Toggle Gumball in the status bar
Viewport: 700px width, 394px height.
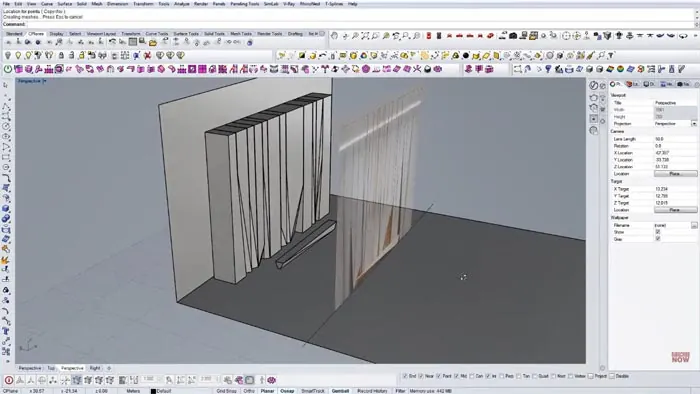(x=340, y=391)
